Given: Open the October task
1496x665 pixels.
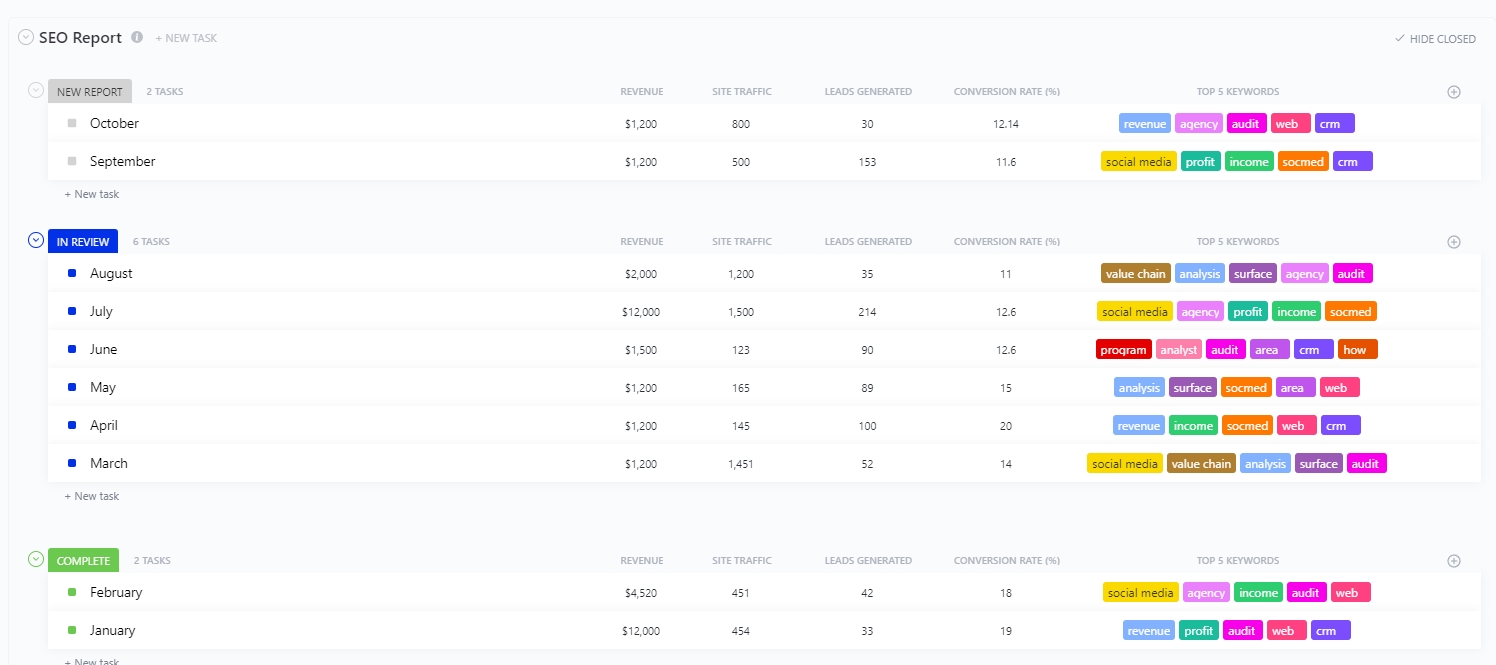Looking at the screenshot, I should click(x=114, y=123).
